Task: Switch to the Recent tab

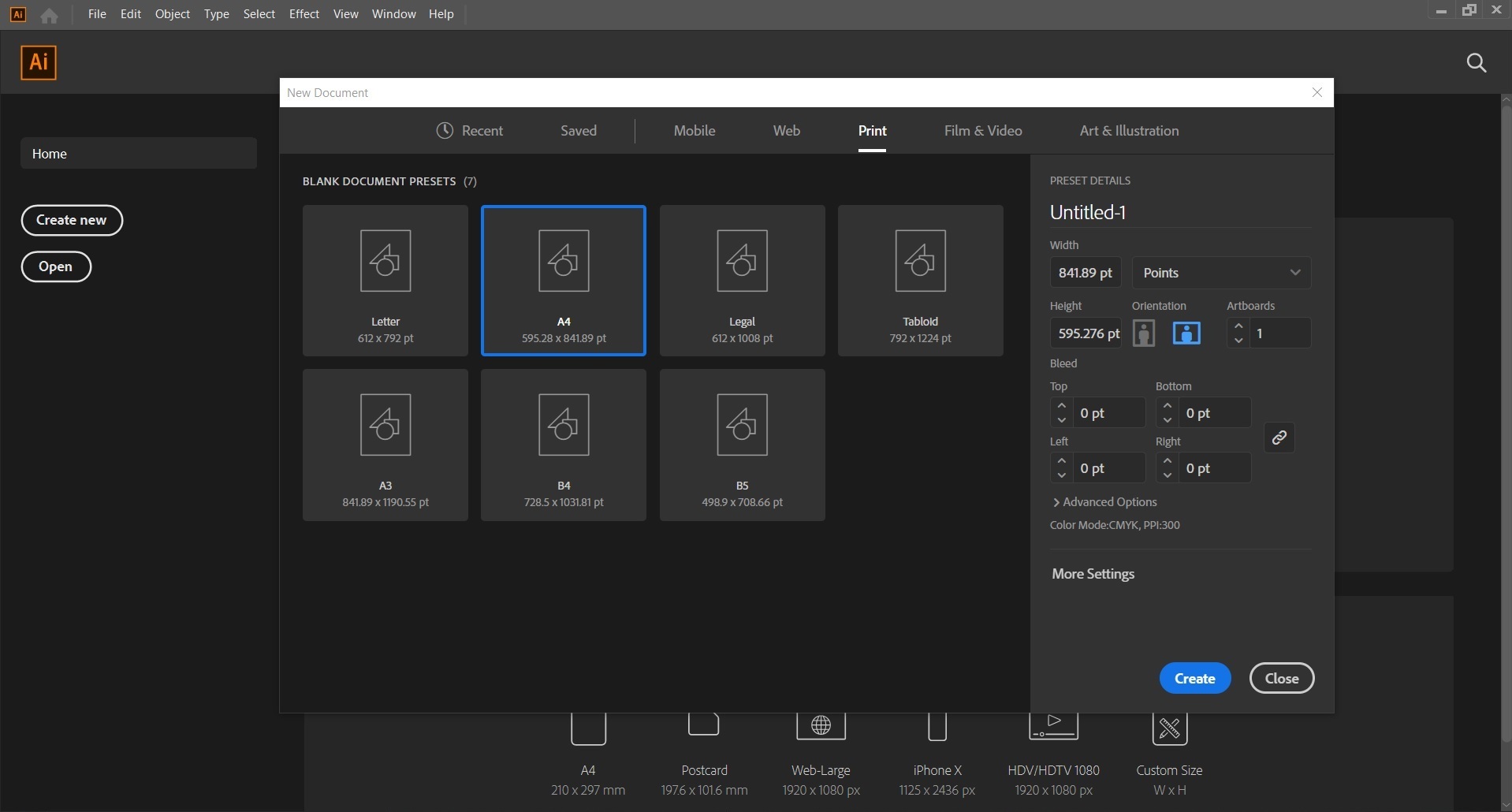Action: [x=470, y=131]
